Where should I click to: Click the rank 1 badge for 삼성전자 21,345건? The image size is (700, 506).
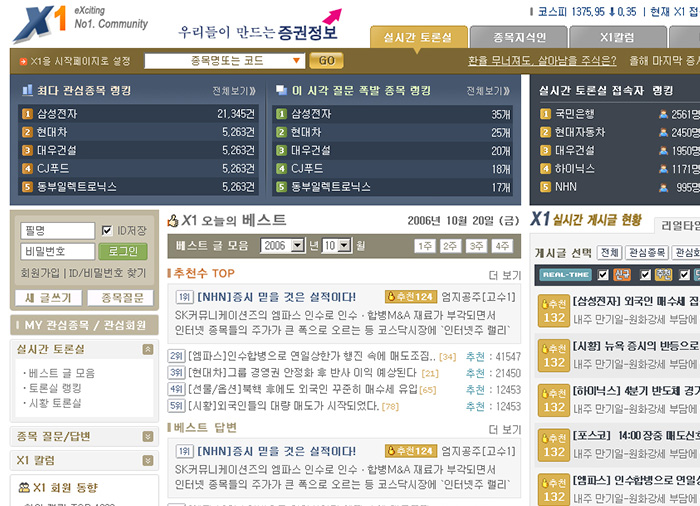pos(27,114)
